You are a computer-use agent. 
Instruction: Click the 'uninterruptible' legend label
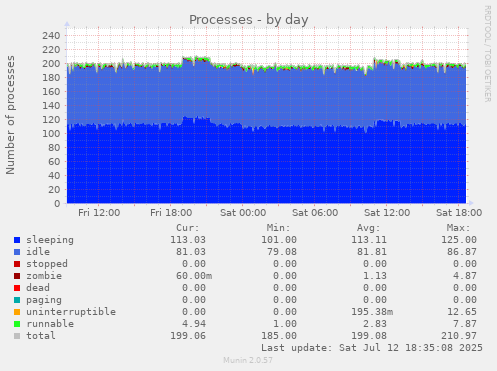coord(71,312)
